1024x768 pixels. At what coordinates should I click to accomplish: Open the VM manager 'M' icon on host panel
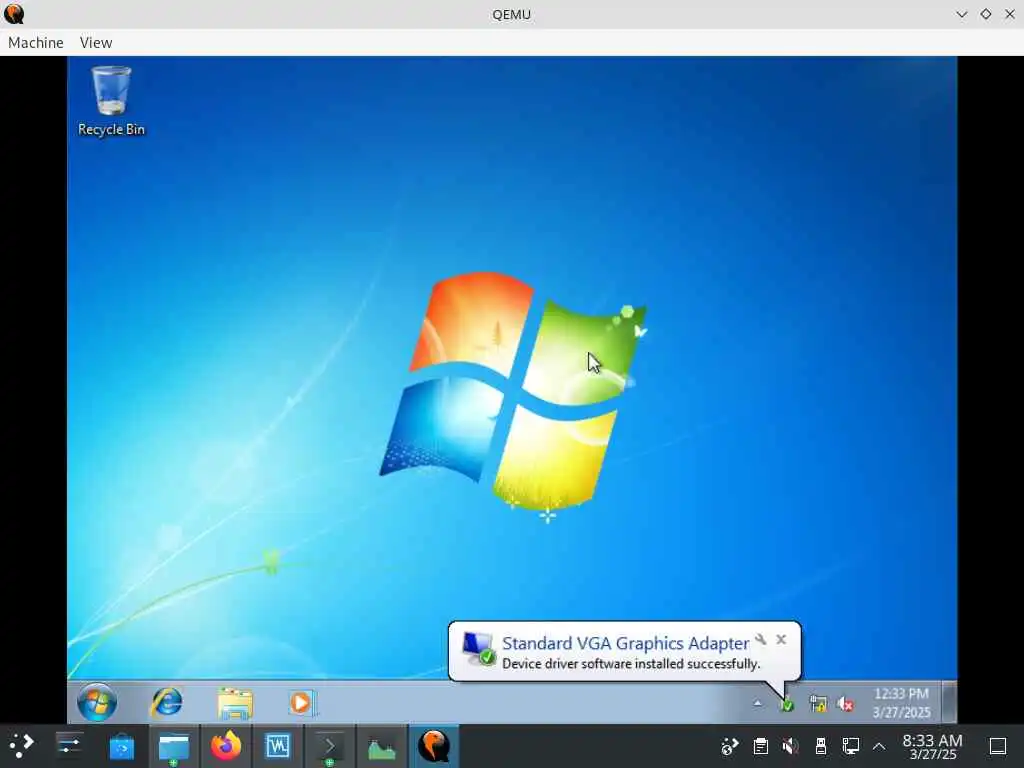tap(278, 746)
